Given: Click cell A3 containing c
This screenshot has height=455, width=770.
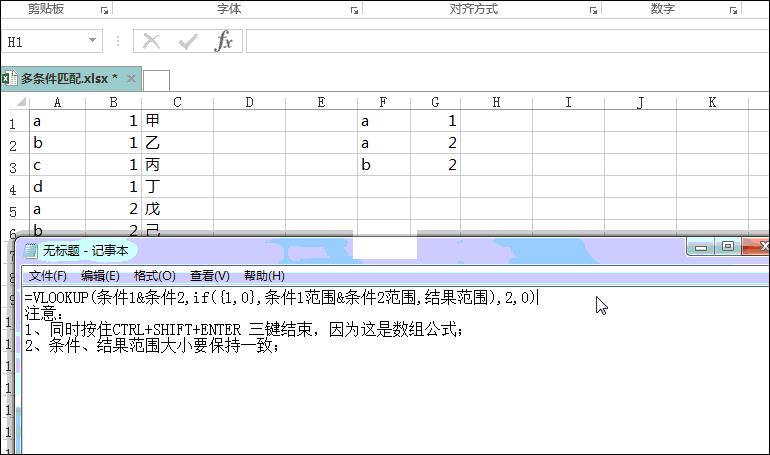Looking at the screenshot, I should tap(57, 165).
